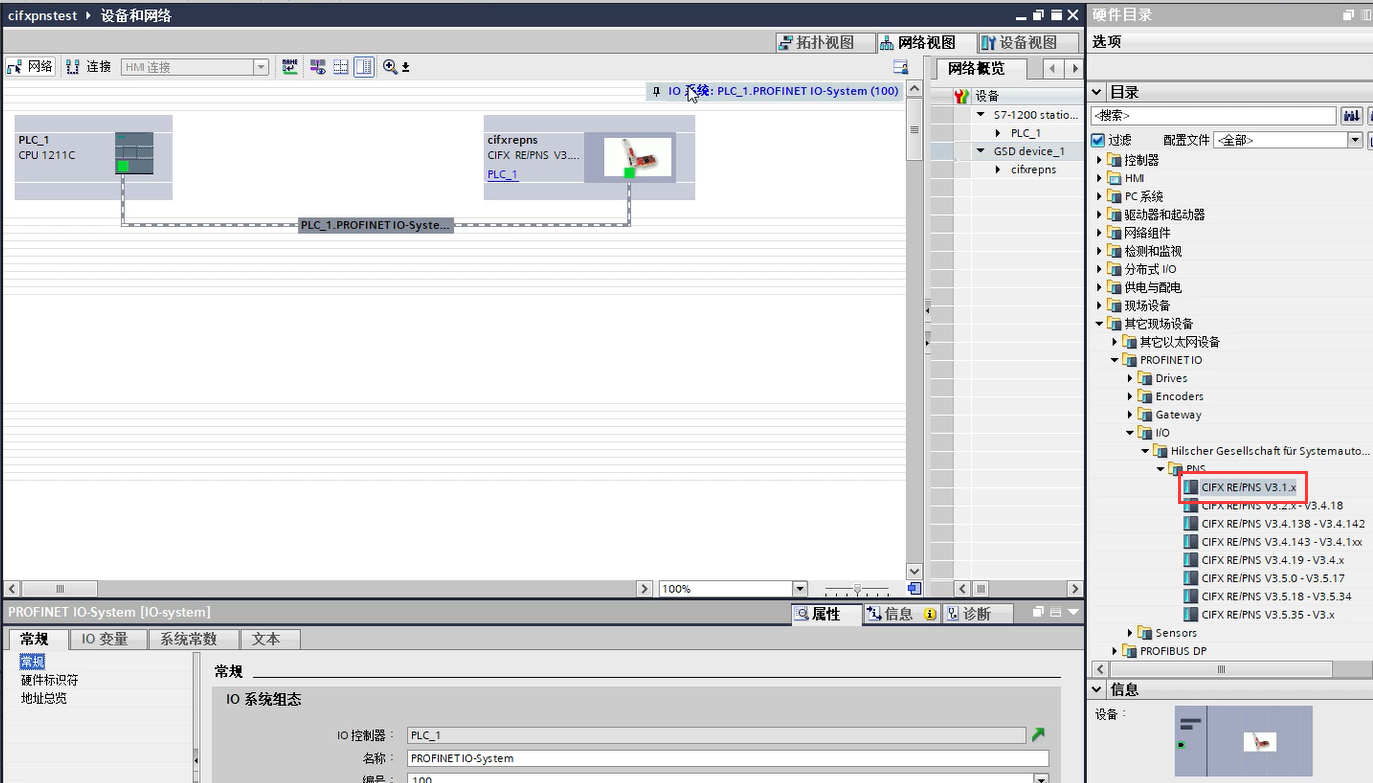Click the green arrow beside IO controller field
Screen dimensions: 1373x783
pos(1038,735)
